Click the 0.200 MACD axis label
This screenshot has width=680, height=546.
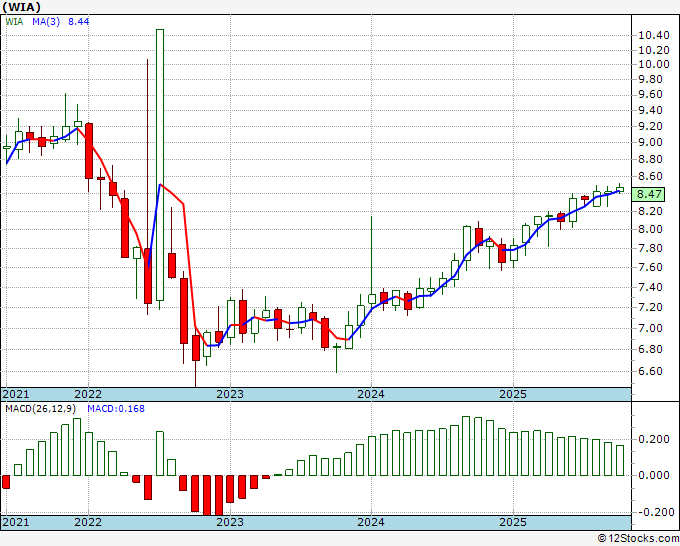(x=654, y=439)
